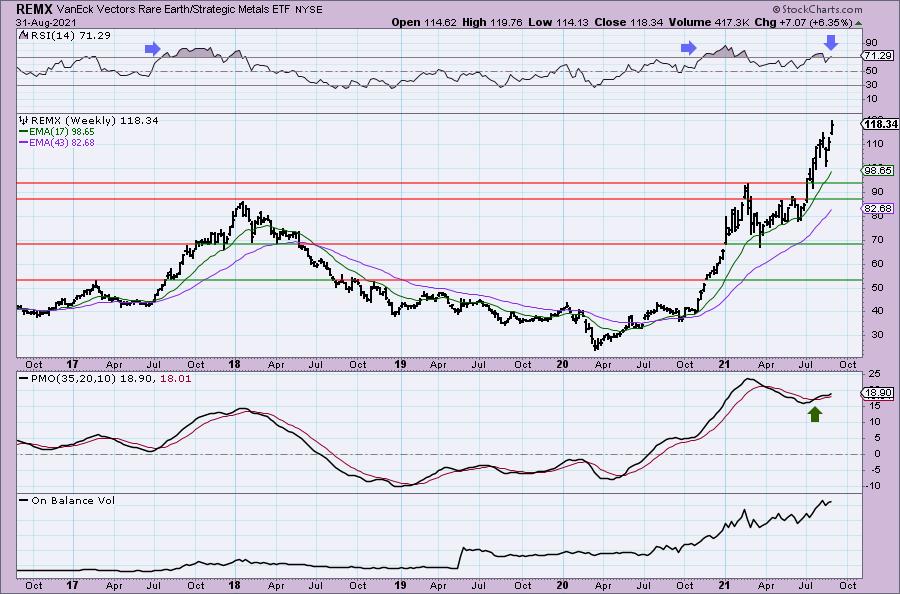Click year 19 on the price panel time axis
Viewport: 900px width, 594px height.
point(401,364)
